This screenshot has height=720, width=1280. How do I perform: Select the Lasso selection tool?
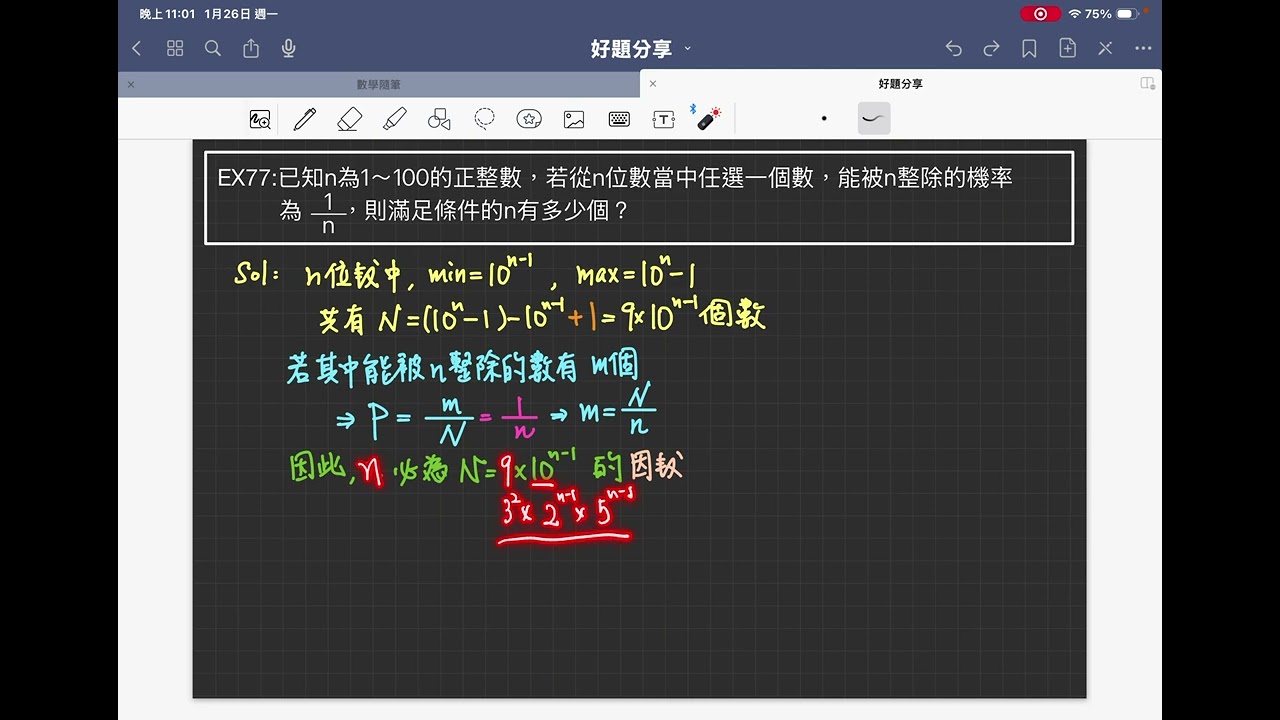pos(484,120)
